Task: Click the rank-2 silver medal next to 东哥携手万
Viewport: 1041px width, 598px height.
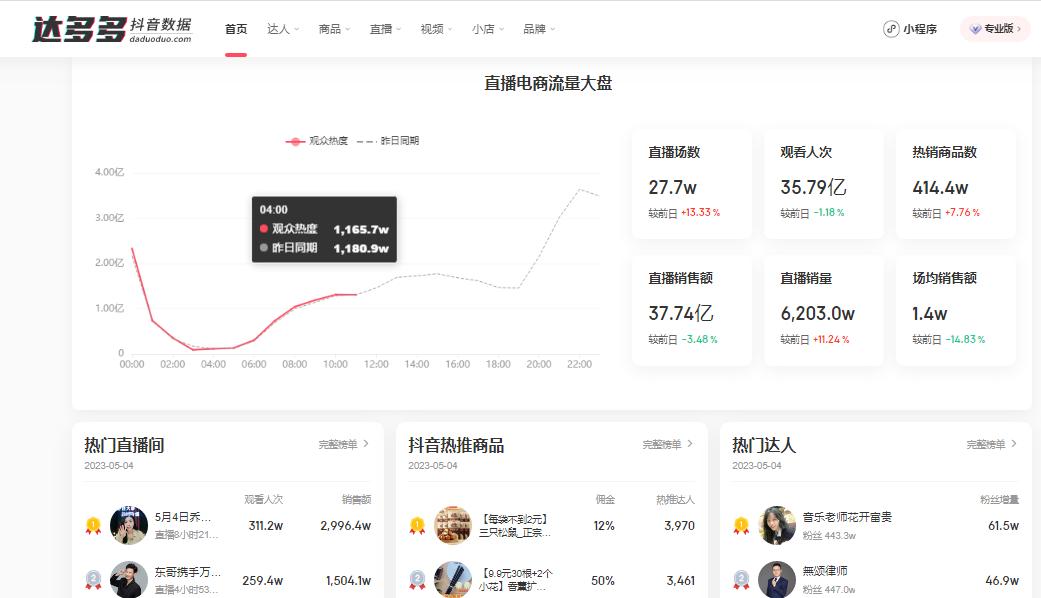Action: (x=92, y=578)
